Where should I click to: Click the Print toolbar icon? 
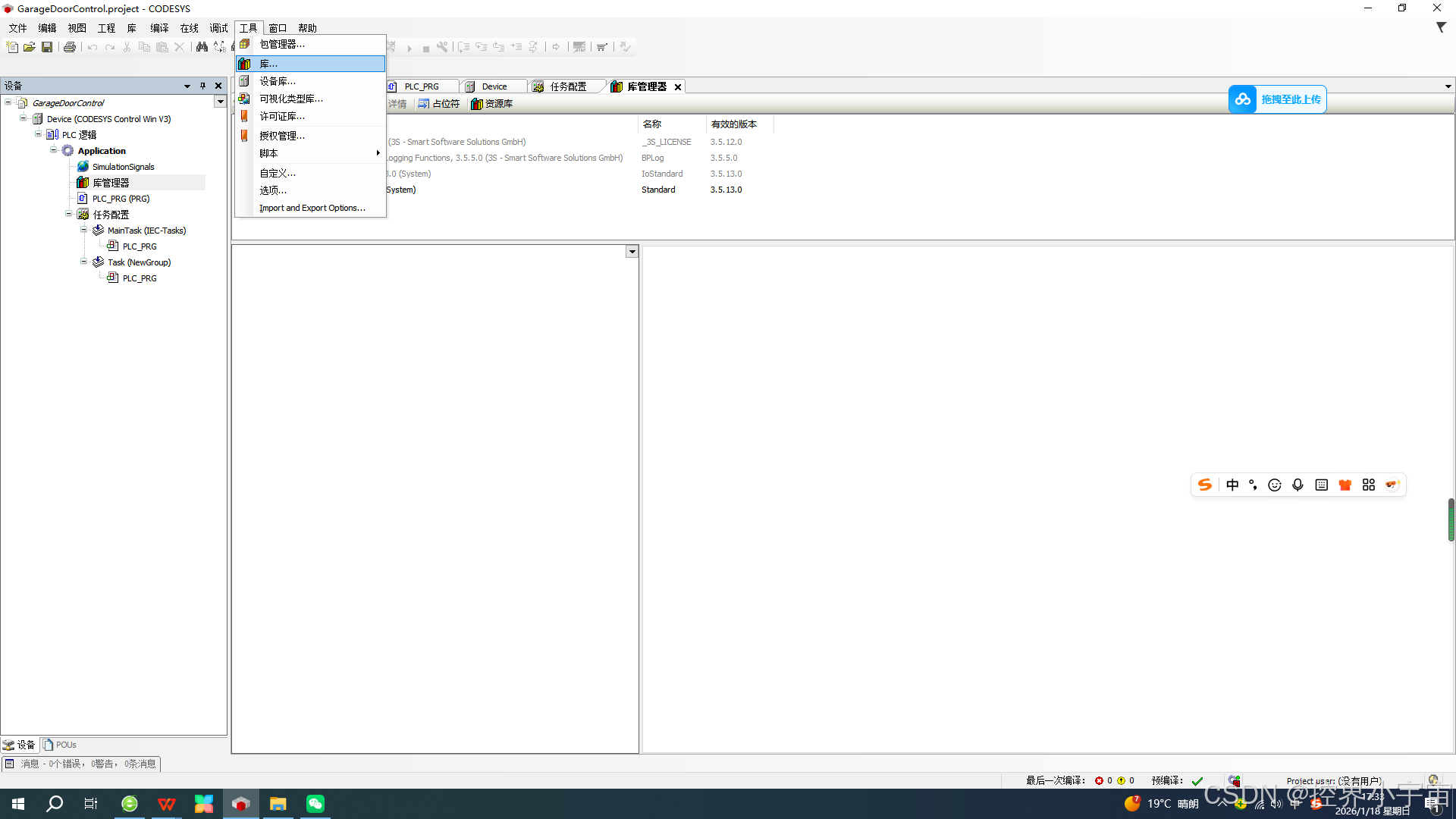[70, 47]
